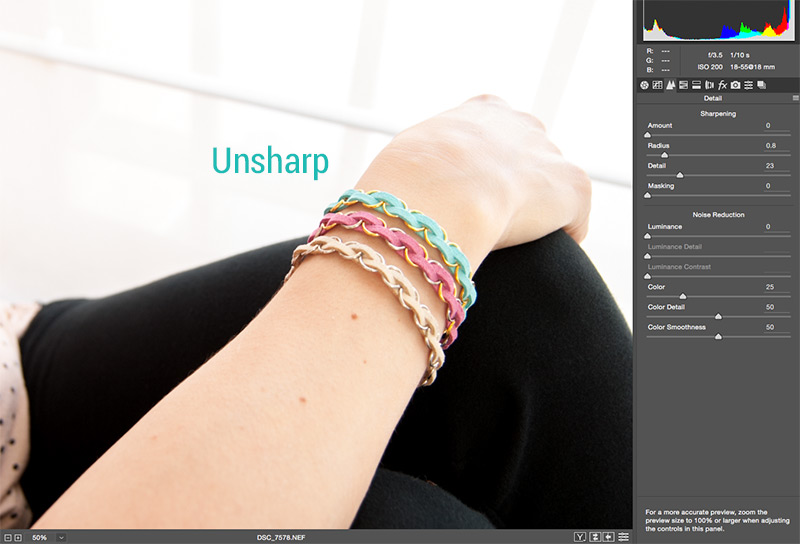Click the Sharpening Detail slider handle

tap(680, 175)
